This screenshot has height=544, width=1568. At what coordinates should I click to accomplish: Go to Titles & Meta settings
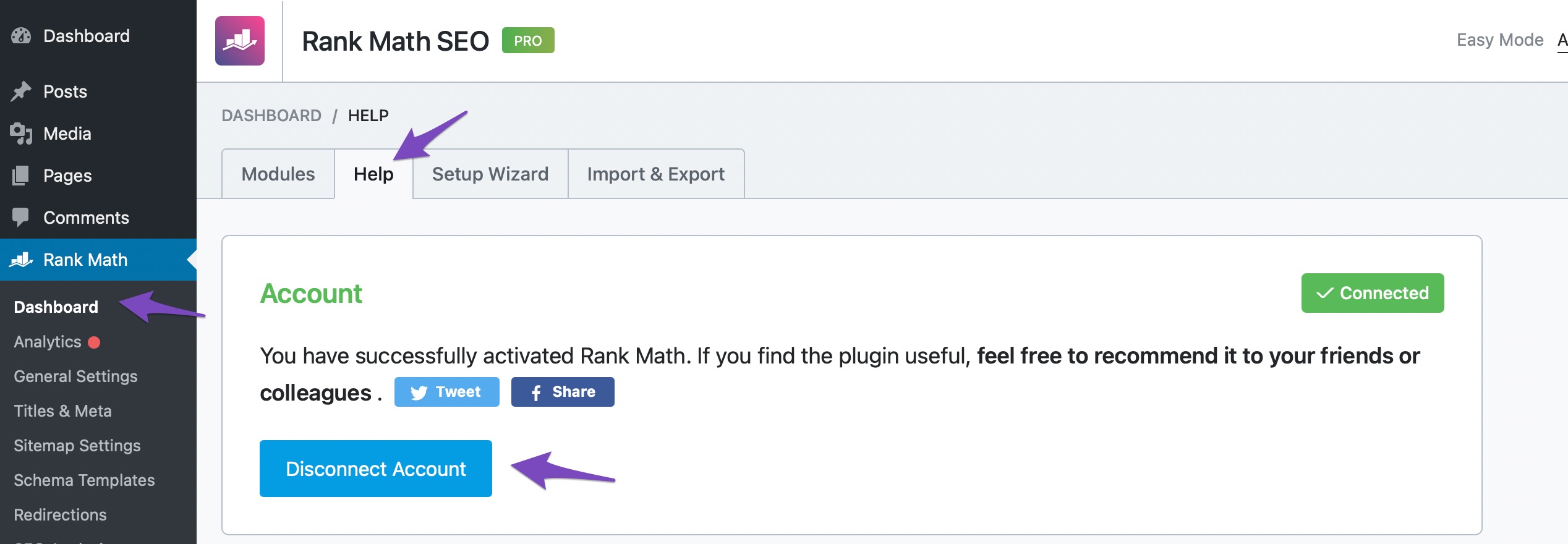pos(62,411)
